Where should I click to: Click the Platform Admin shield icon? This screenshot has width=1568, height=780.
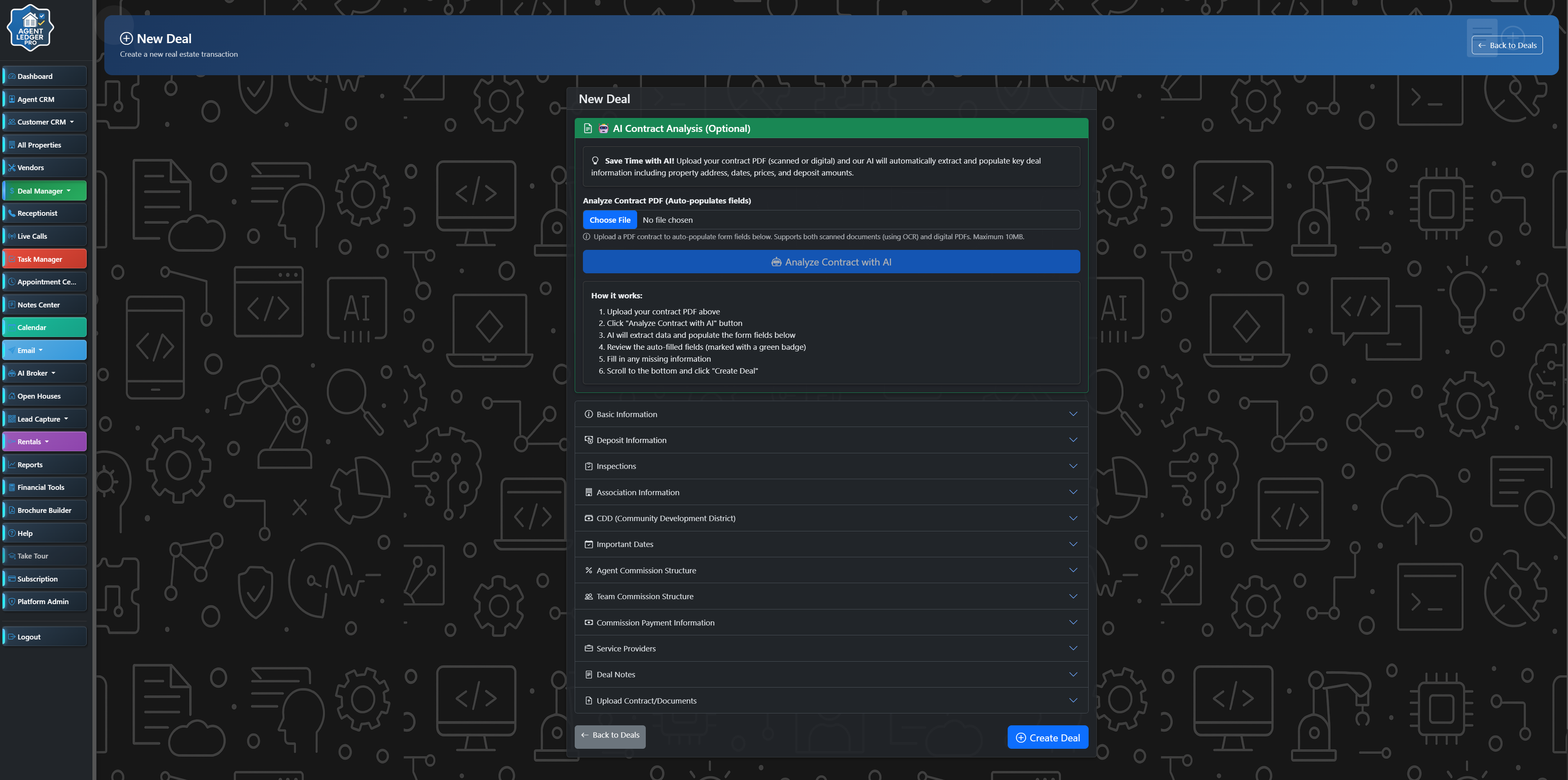pos(12,602)
